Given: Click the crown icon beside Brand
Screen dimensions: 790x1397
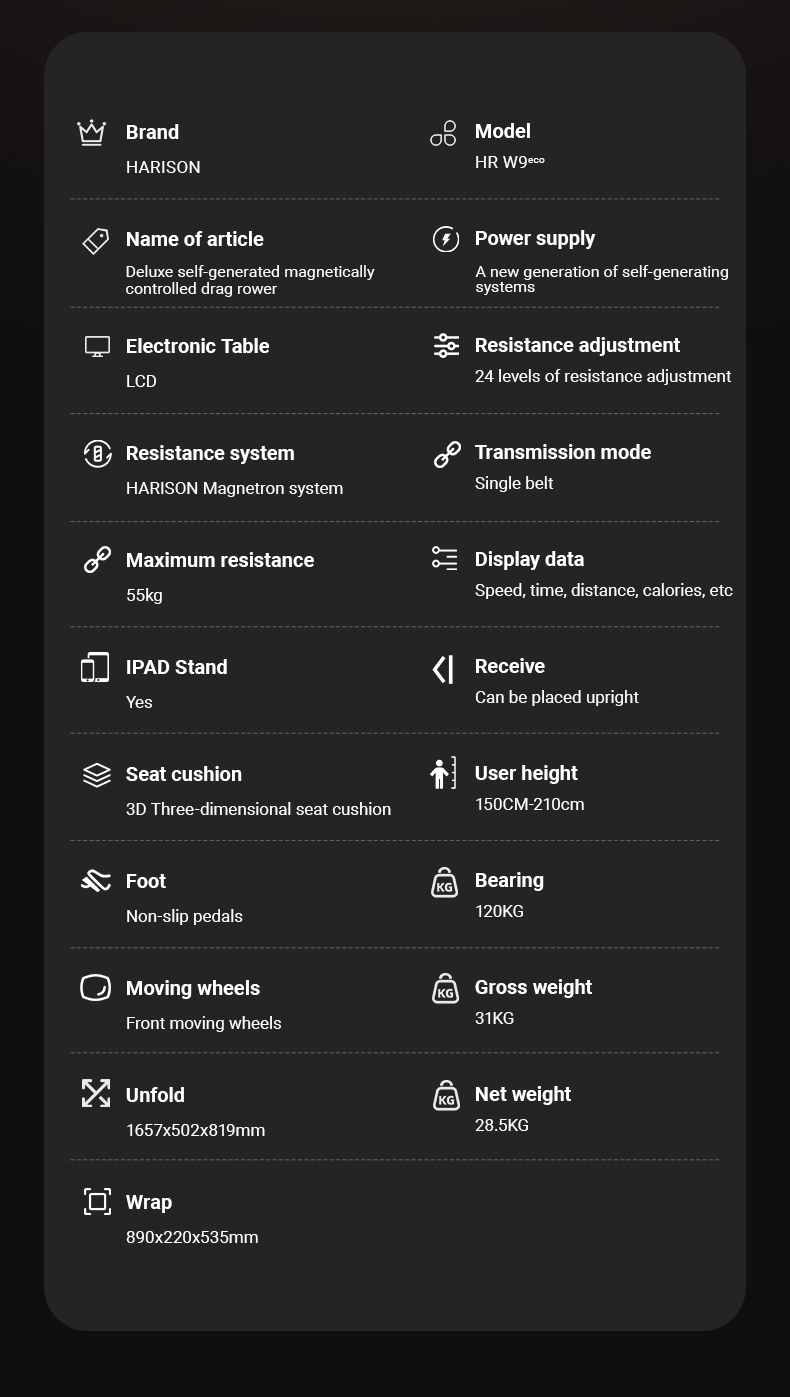Looking at the screenshot, I should [x=92, y=132].
